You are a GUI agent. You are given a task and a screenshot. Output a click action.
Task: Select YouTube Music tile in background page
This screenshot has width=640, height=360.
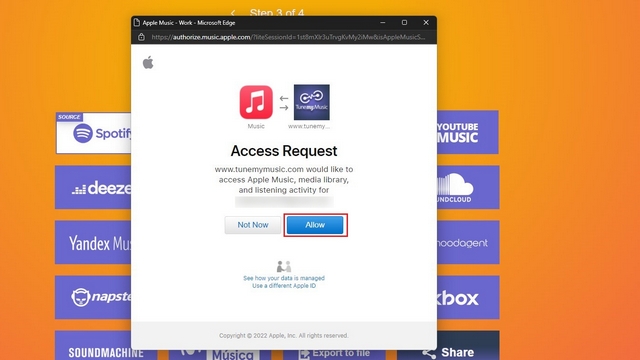468,132
